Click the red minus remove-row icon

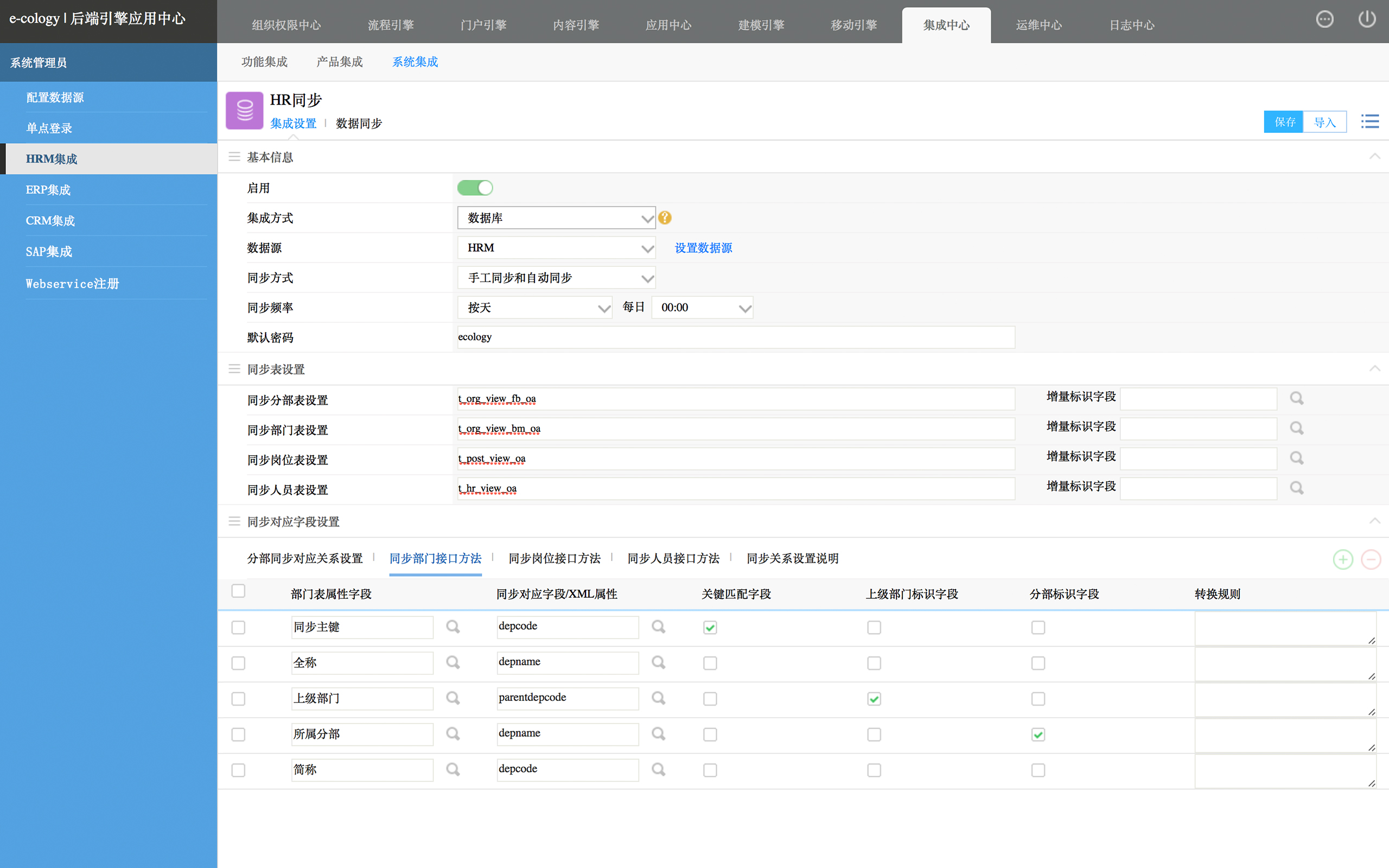click(1371, 559)
